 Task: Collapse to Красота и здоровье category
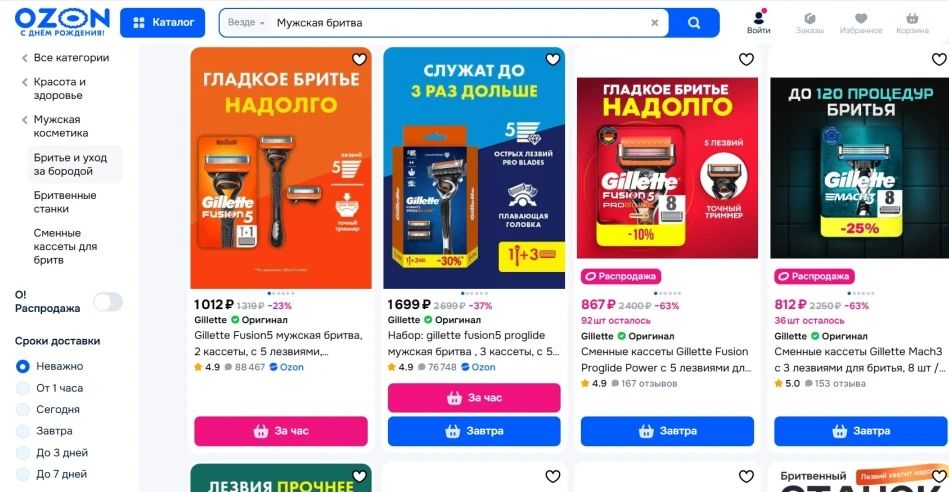point(59,88)
